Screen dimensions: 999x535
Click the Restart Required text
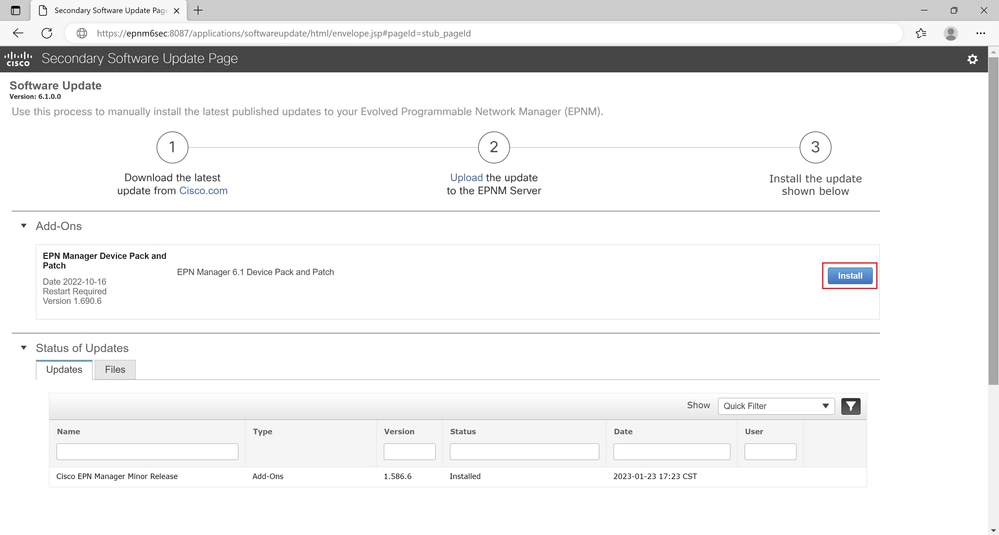coord(75,291)
